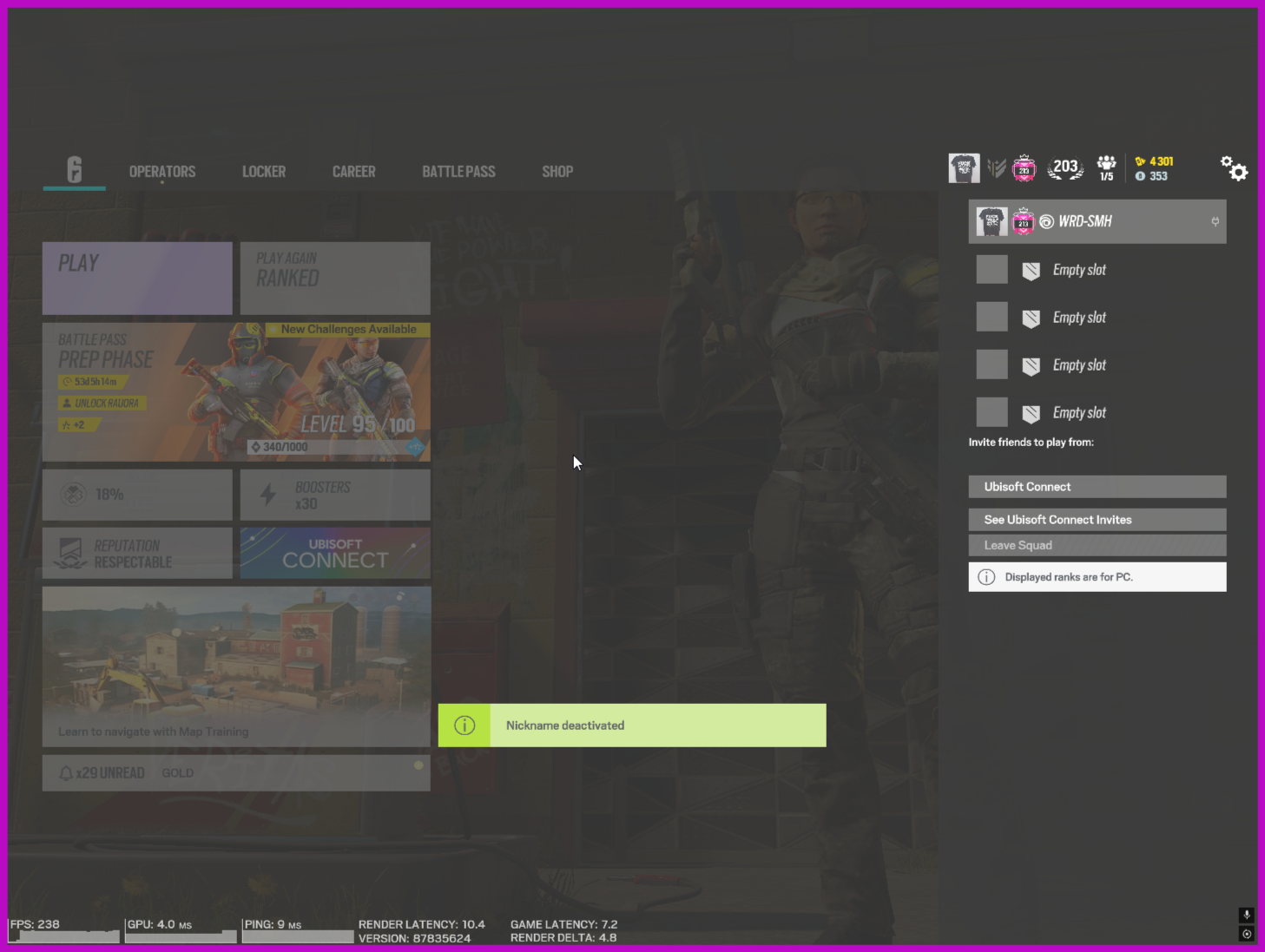Image resolution: width=1265 pixels, height=952 pixels.
Task: Click the first Empty slot
Action: tap(1097, 270)
